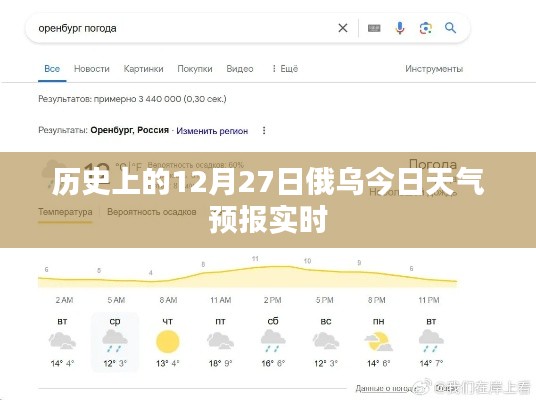Select the rainy сб forecast icon
This screenshot has width=536, height=400.
(x=273, y=341)
